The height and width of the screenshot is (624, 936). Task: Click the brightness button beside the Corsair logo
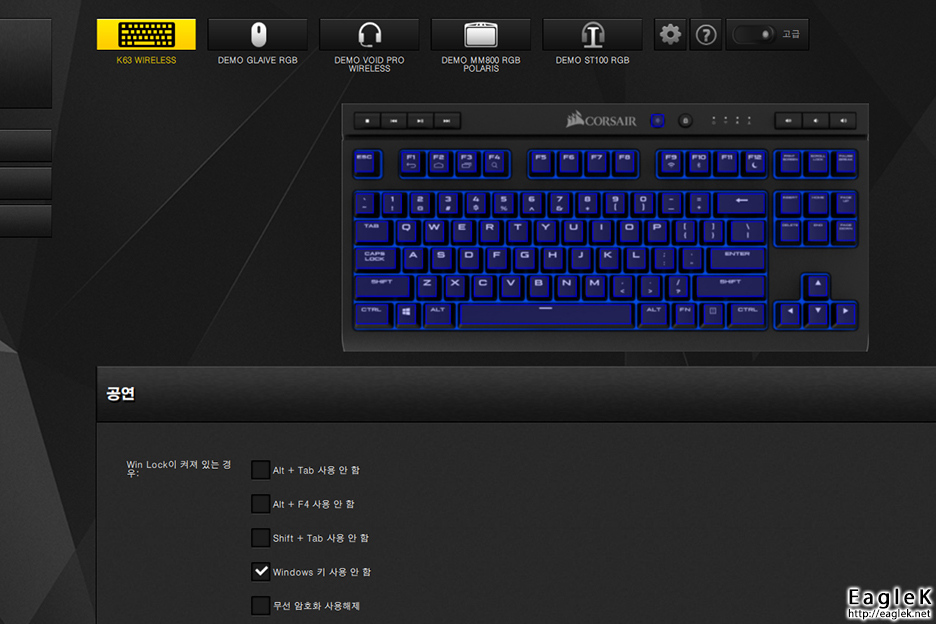pos(657,121)
